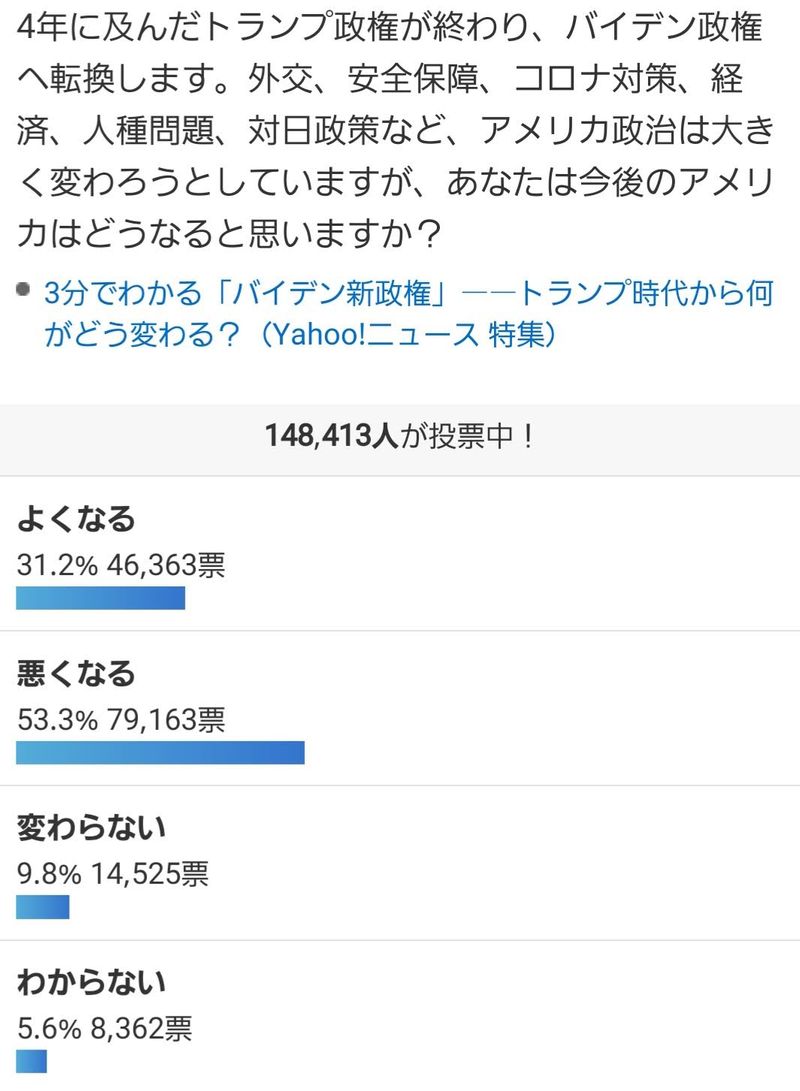Click the 14,525票 vote count
The image size is (800, 1091).
click(x=150, y=874)
